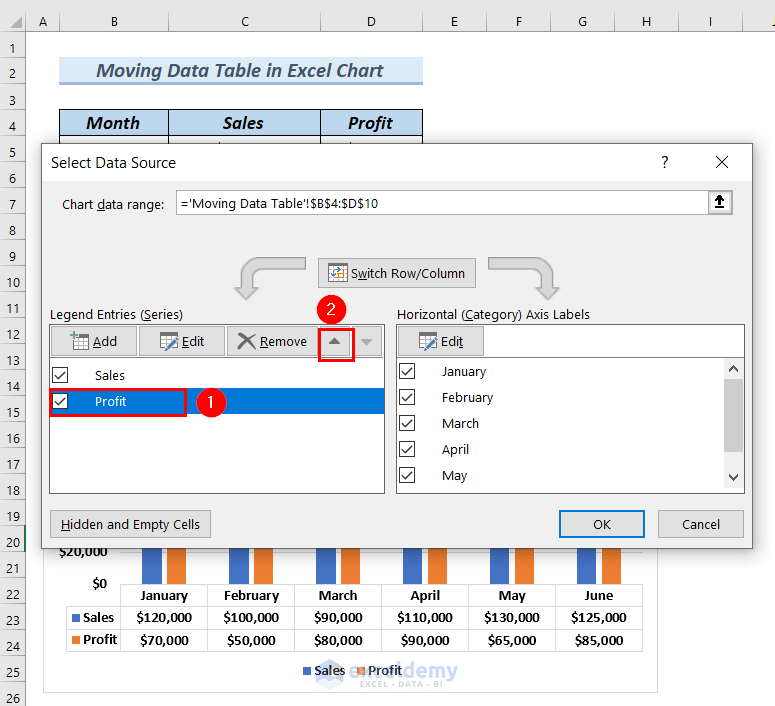Toggle the April category checkbox
This screenshot has width=775, height=706.
click(x=407, y=449)
